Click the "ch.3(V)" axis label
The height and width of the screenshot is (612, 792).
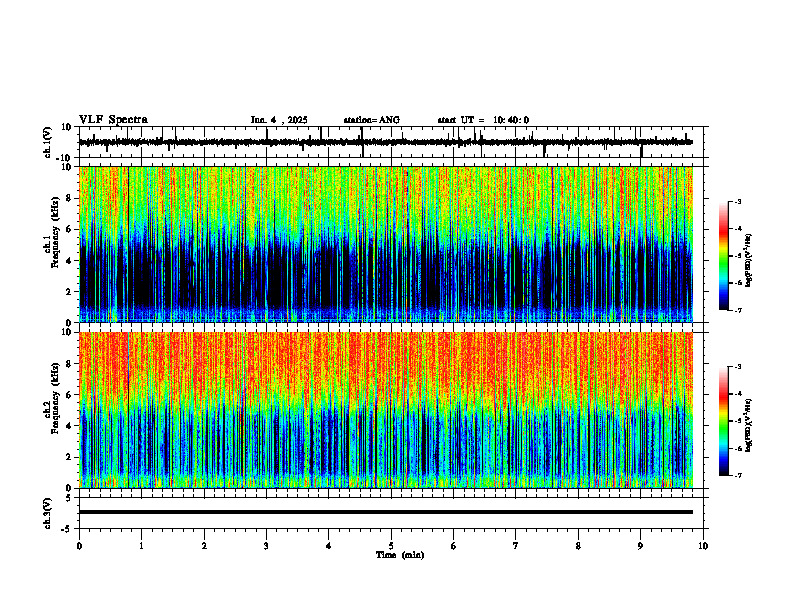click(x=47, y=513)
